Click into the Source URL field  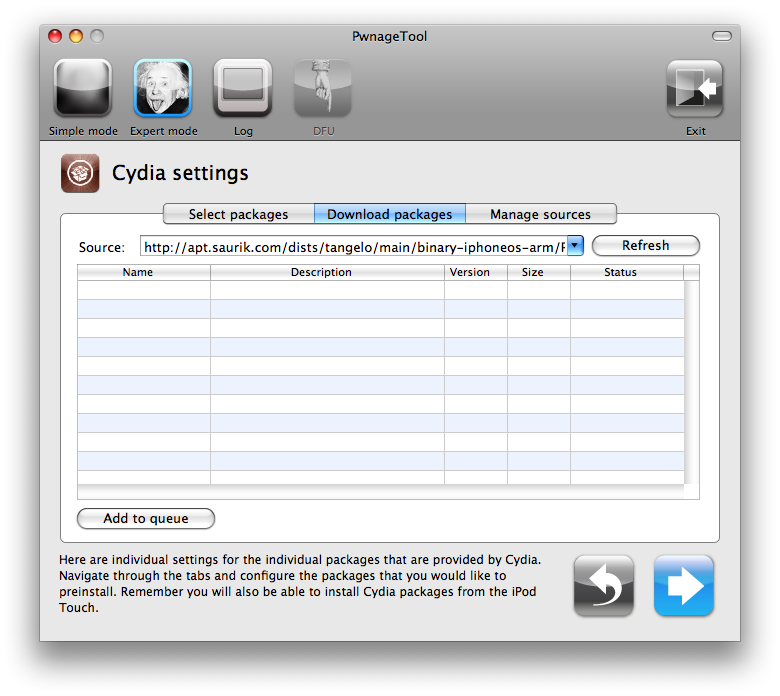[x=354, y=246]
